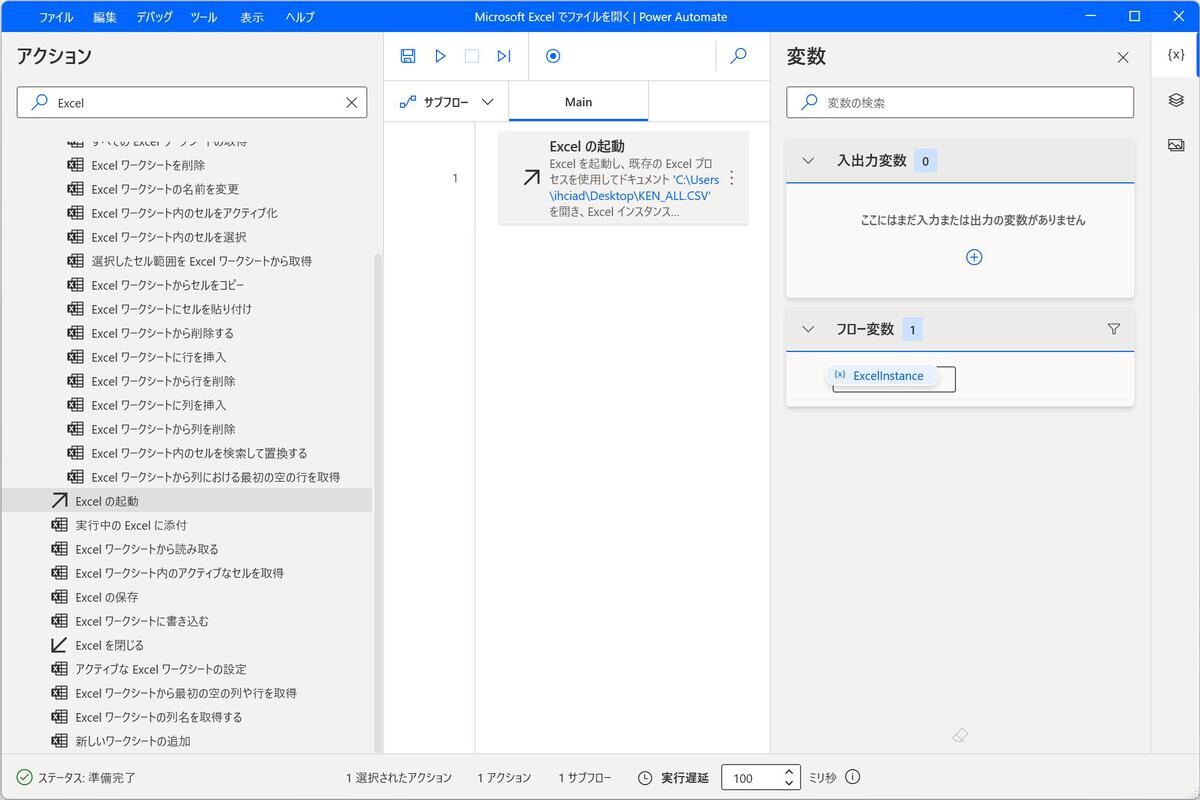Click the 実行遅延 value field showing 100

pos(752,778)
